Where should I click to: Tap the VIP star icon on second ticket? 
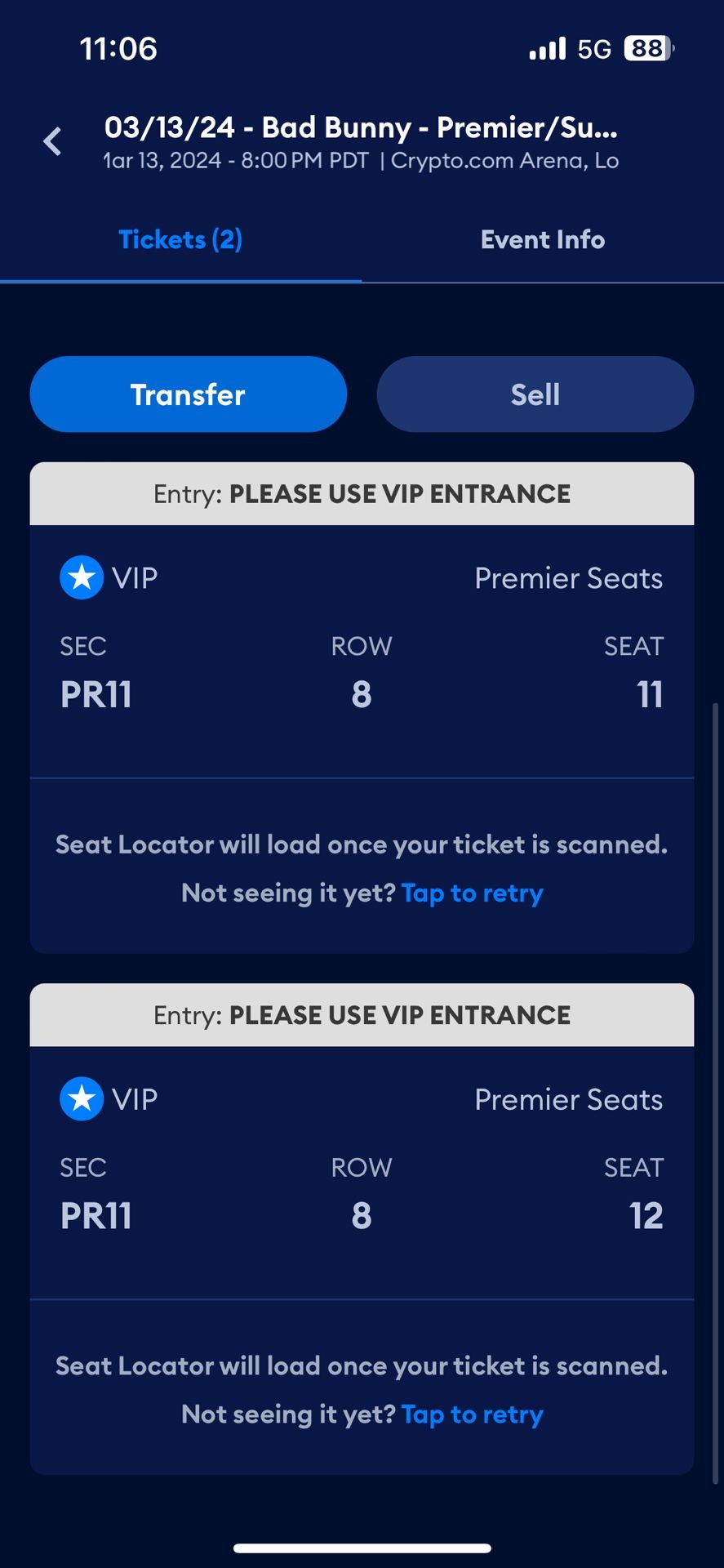82,1098
